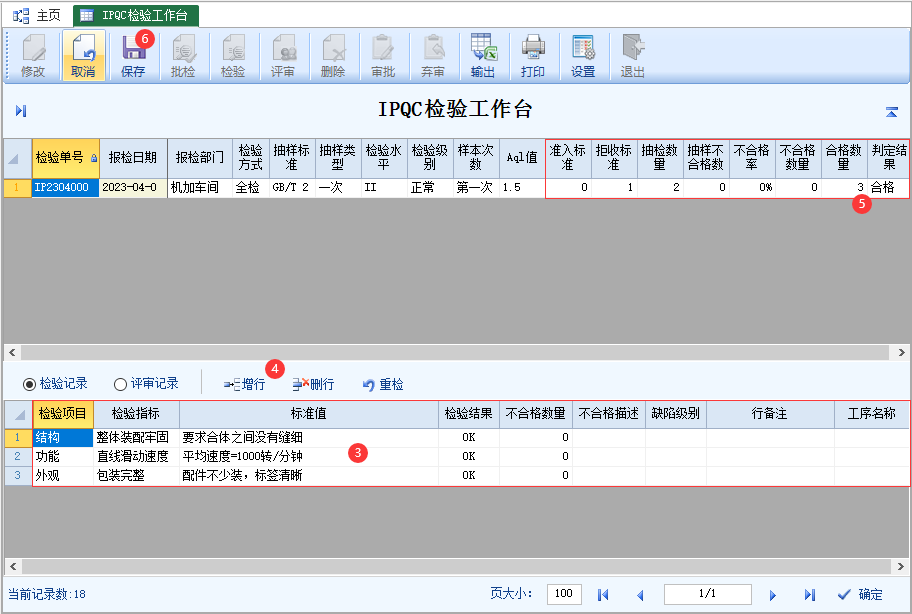Click the 评审 review toolbar icon

pyautogui.click(x=283, y=56)
